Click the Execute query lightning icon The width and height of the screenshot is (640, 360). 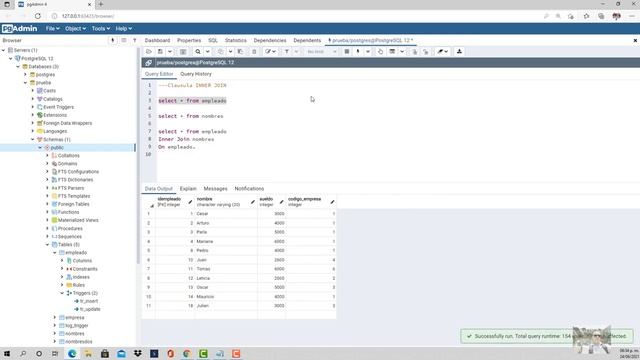tap(358, 51)
